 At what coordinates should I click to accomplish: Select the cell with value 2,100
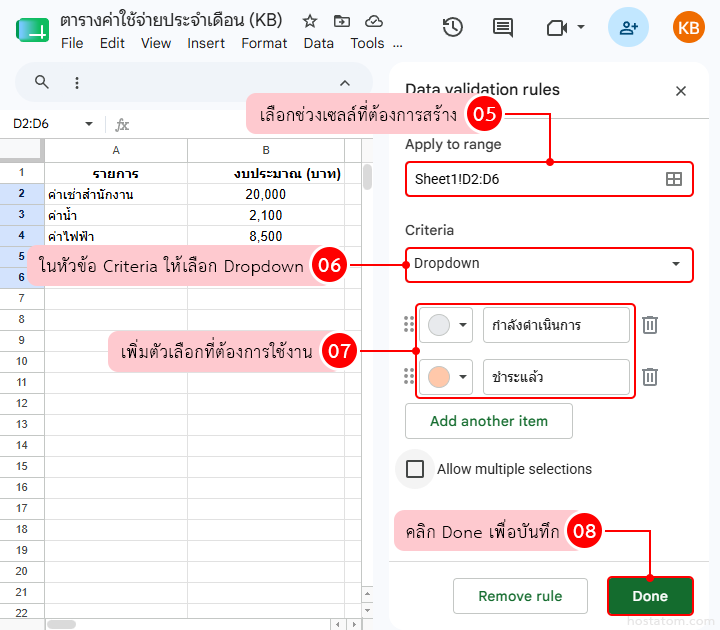[x=266, y=215]
